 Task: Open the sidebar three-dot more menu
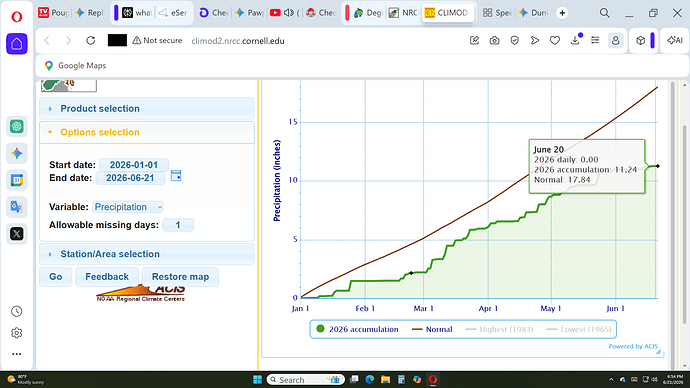click(17, 354)
